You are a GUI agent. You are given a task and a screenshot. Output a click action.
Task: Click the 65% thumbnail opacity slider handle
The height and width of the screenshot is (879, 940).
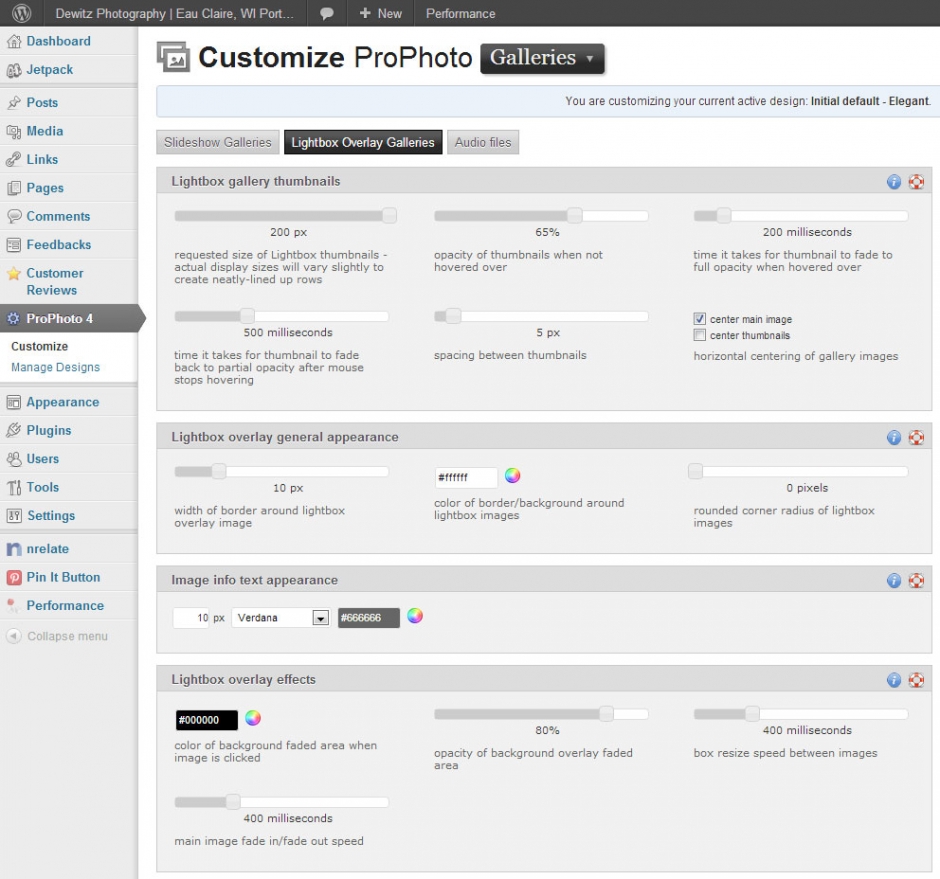574,215
